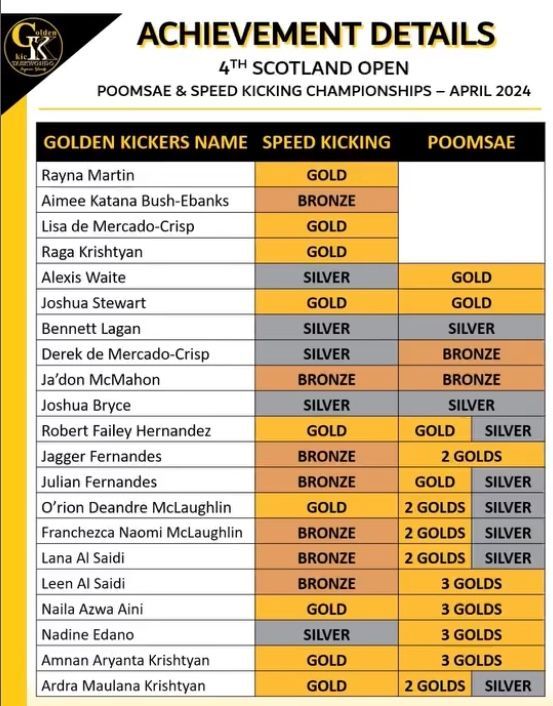The height and width of the screenshot is (706, 553).
Task: Select Derek de Mercado-Crisp's name
Action: [x=126, y=354]
